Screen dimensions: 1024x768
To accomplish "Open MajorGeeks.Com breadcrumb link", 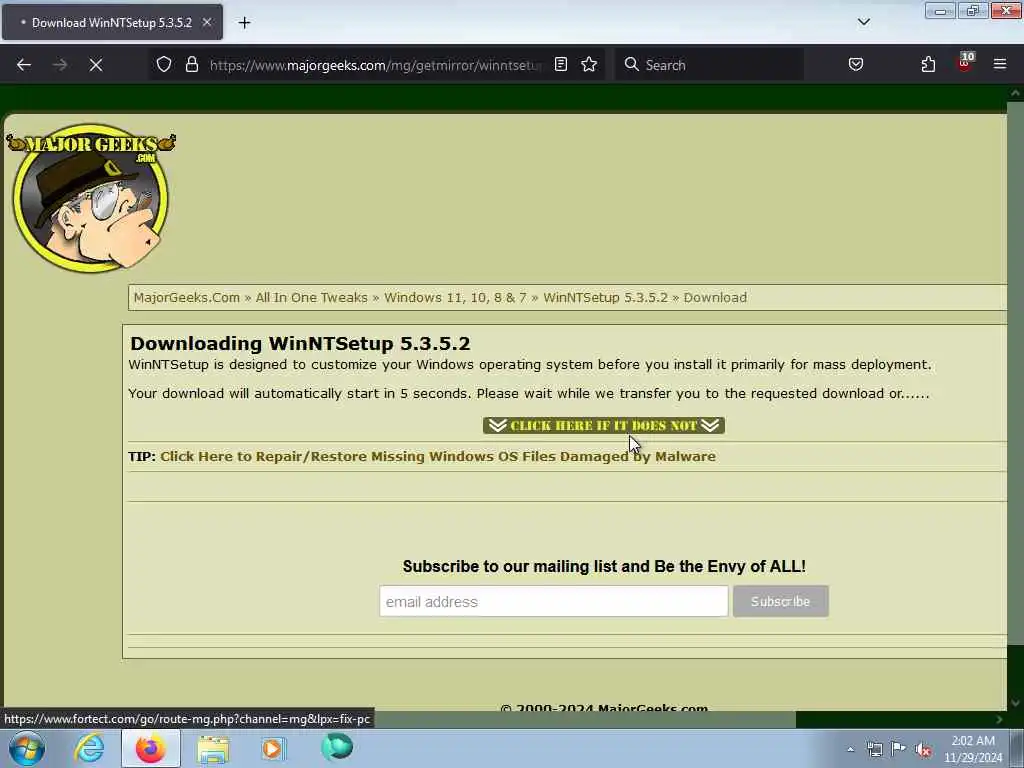I will point(187,298).
